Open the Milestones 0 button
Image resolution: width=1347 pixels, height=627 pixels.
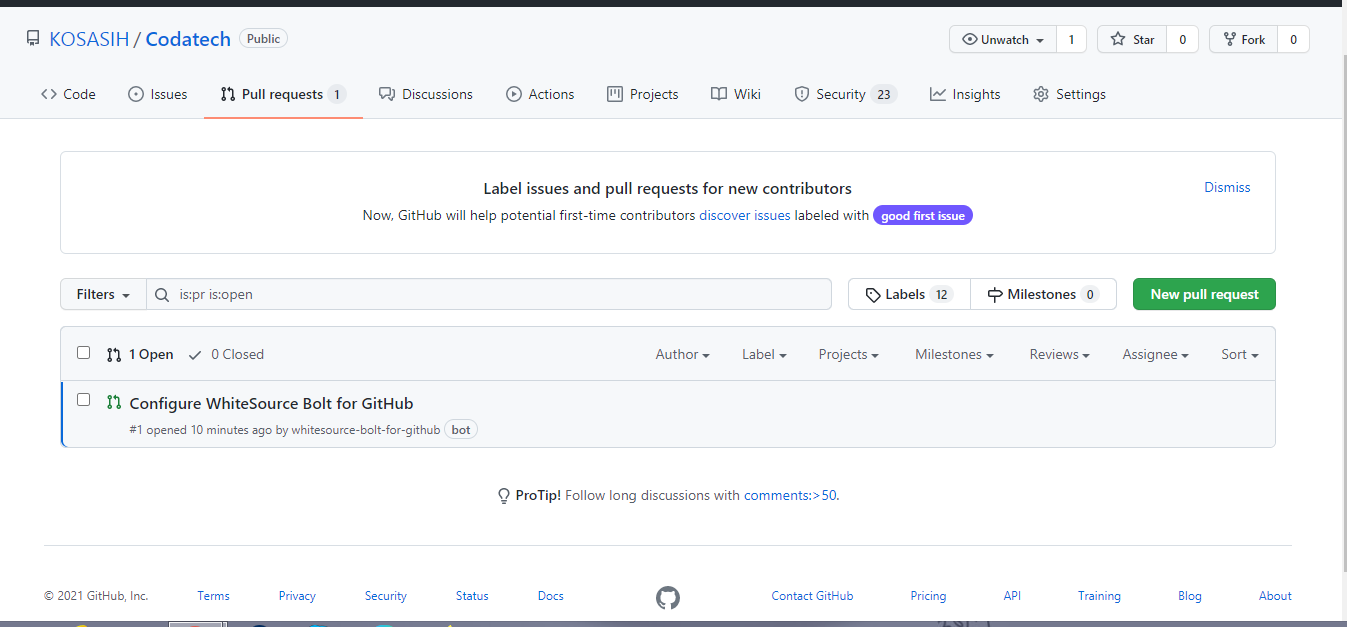coord(1043,294)
